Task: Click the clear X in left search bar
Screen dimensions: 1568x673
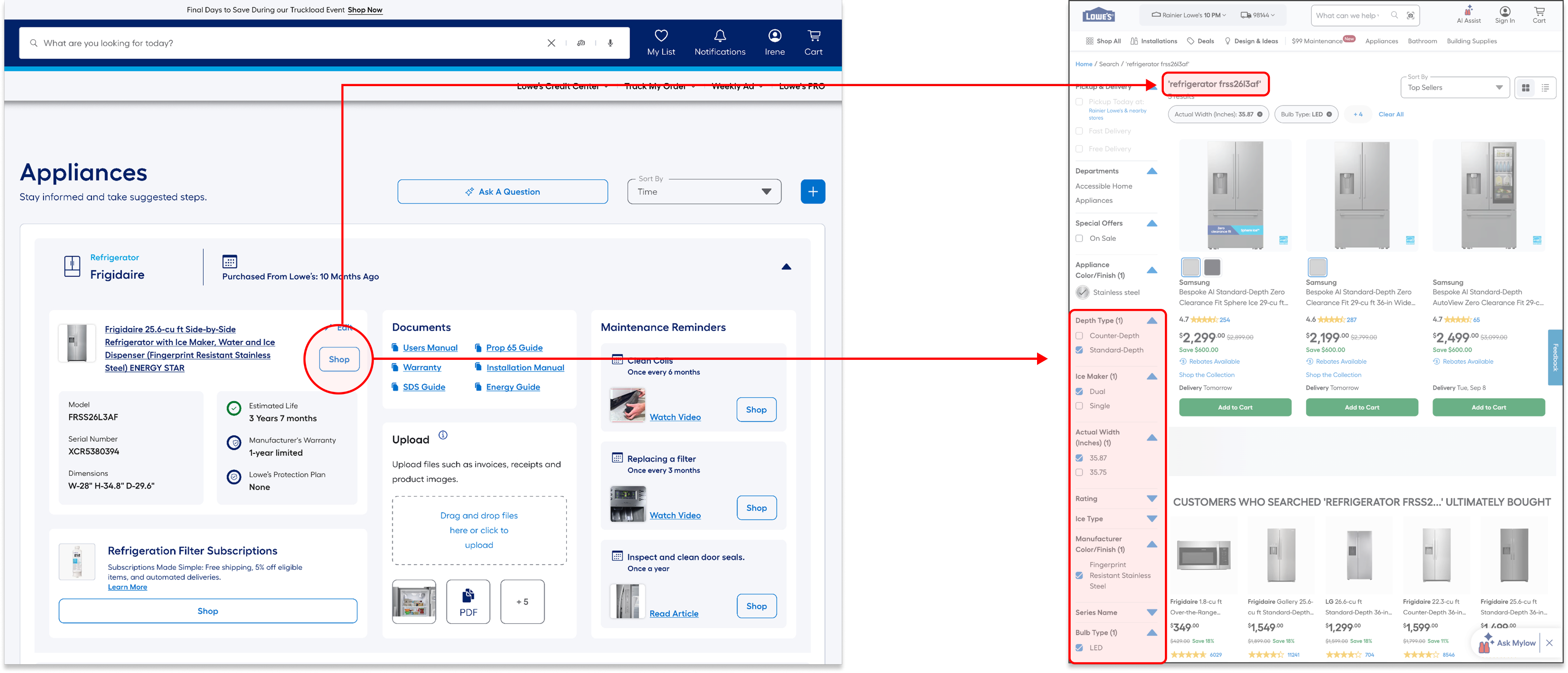Action: coord(551,43)
